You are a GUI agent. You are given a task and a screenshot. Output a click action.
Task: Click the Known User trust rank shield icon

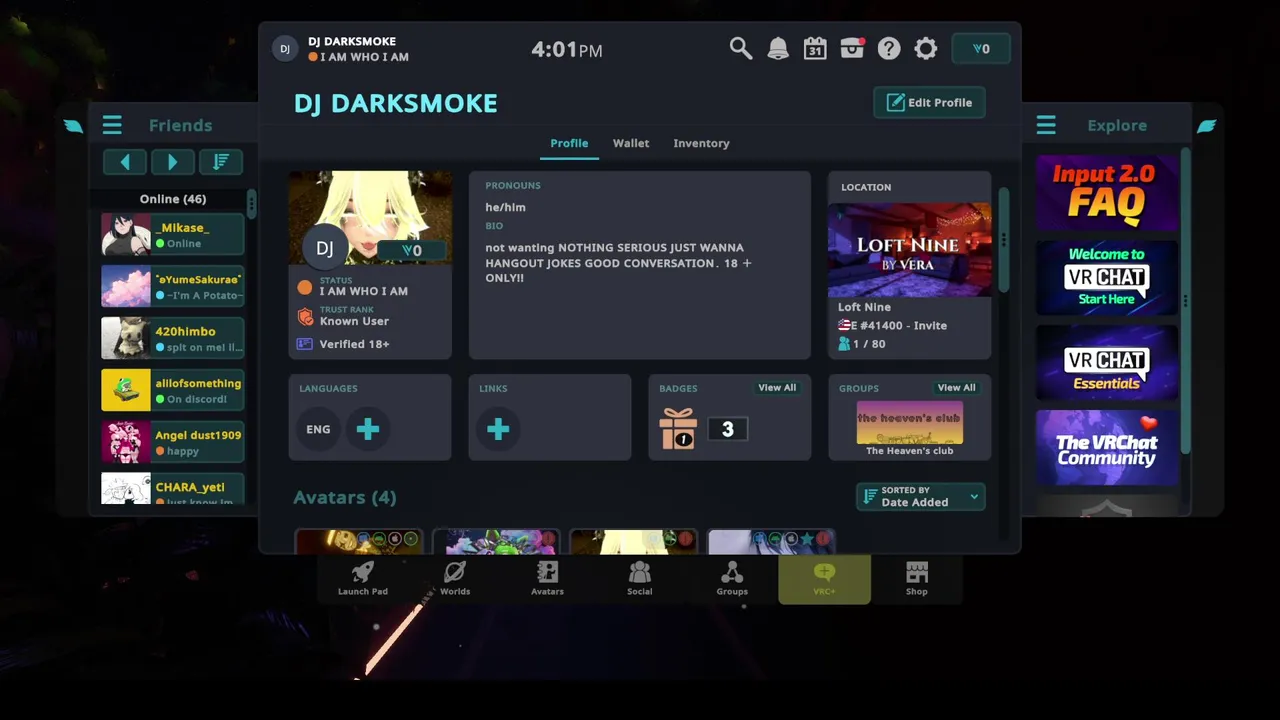[305, 317]
